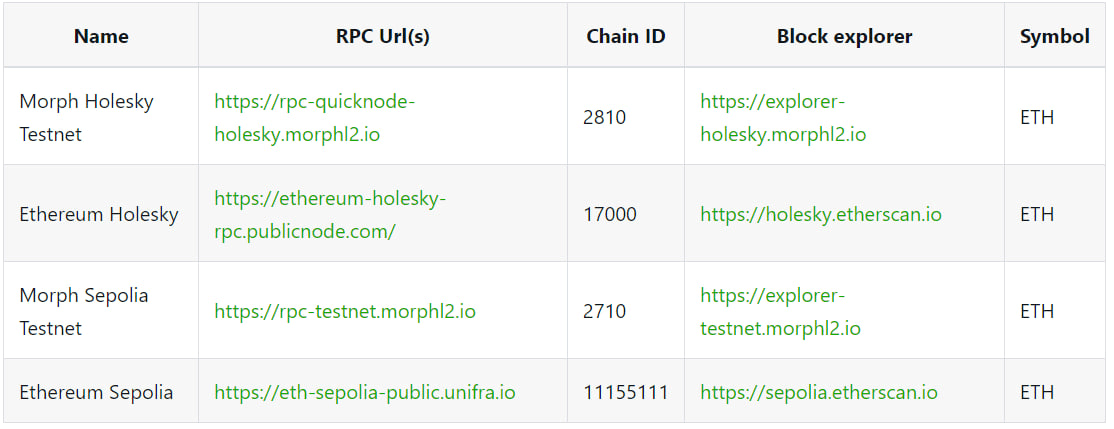Open the eth-sepolia-public.unifra.io link
The height and width of the screenshot is (429, 1114).
pyautogui.click(x=365, y=392)
